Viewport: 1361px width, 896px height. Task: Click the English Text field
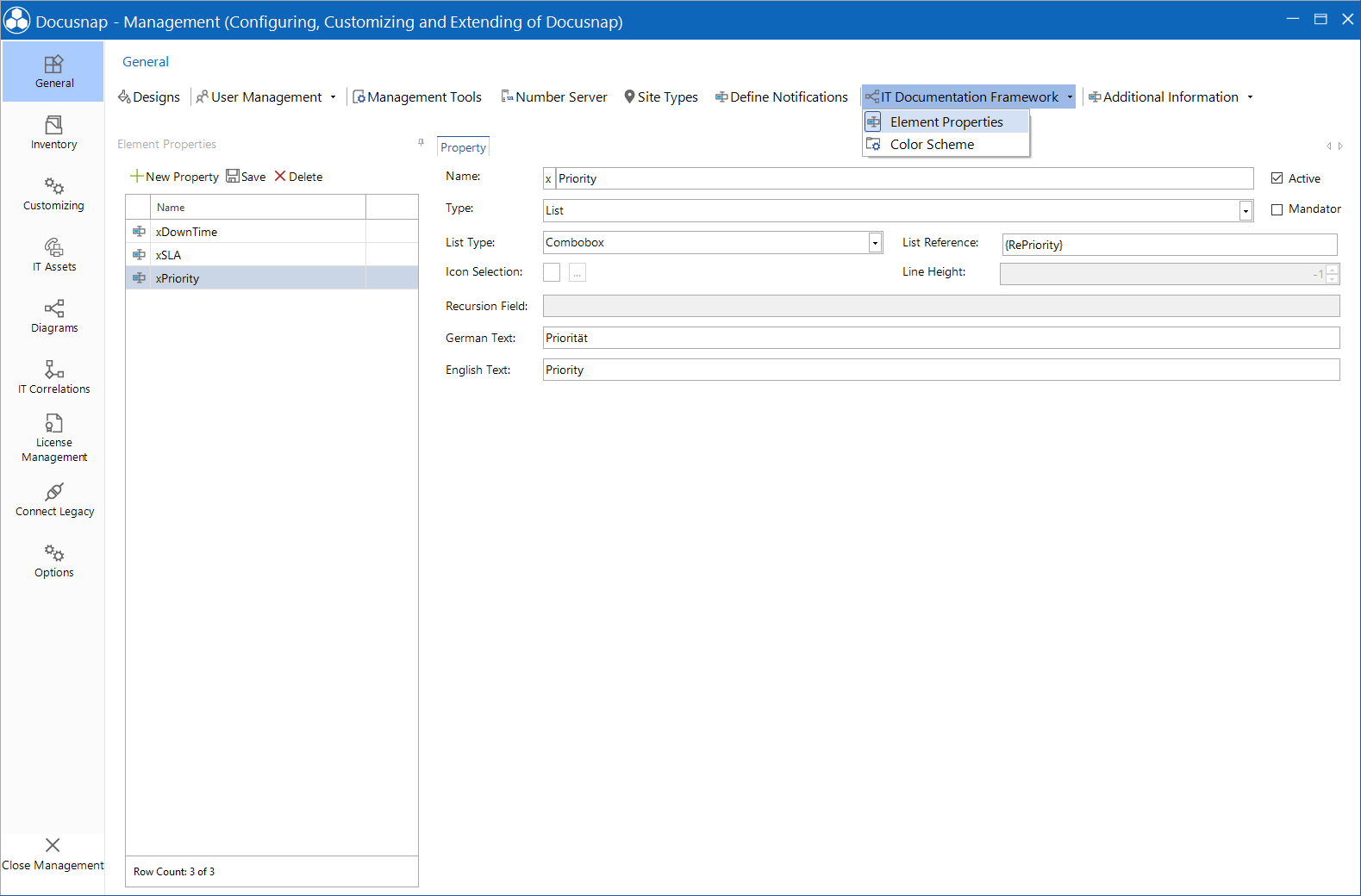click(x=941, y=370)
